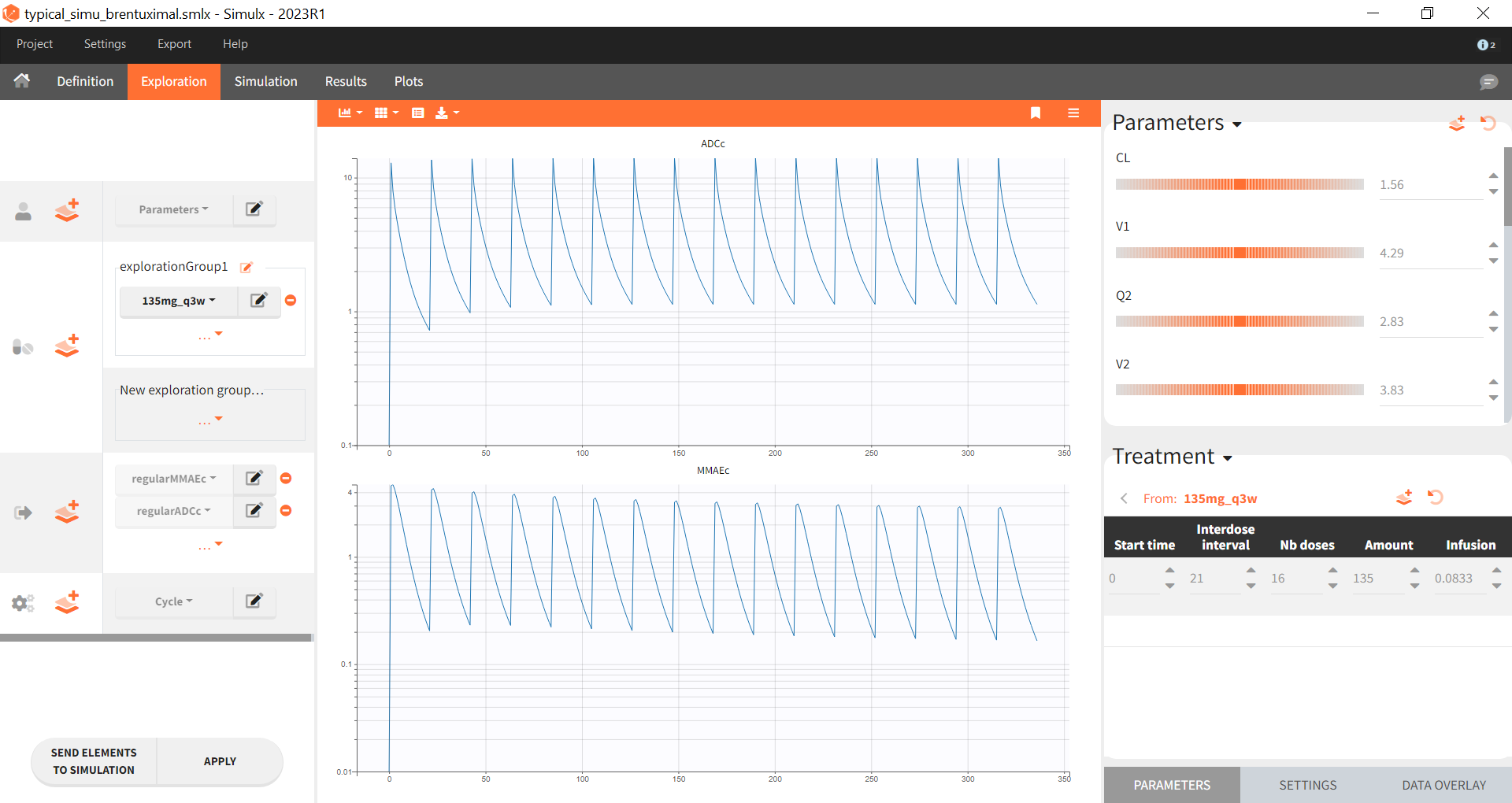
Task: Switch to the Simulation tab
Action: click(x=265, y=82)
